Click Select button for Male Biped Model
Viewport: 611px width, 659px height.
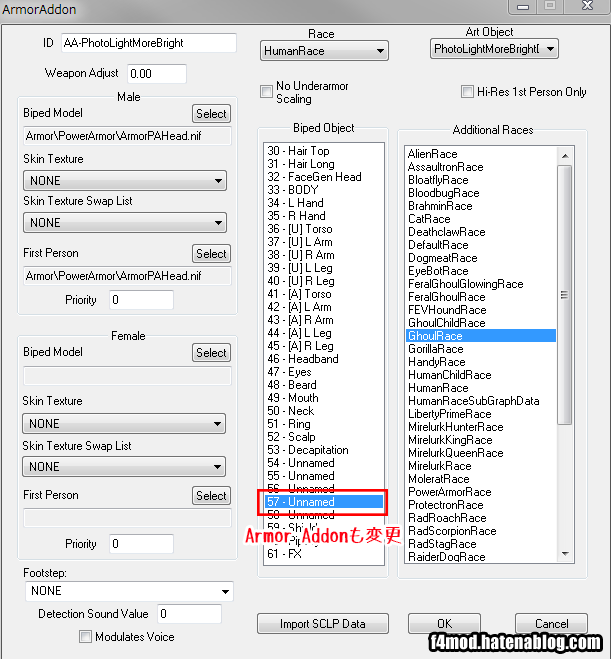tap(211, 114)
